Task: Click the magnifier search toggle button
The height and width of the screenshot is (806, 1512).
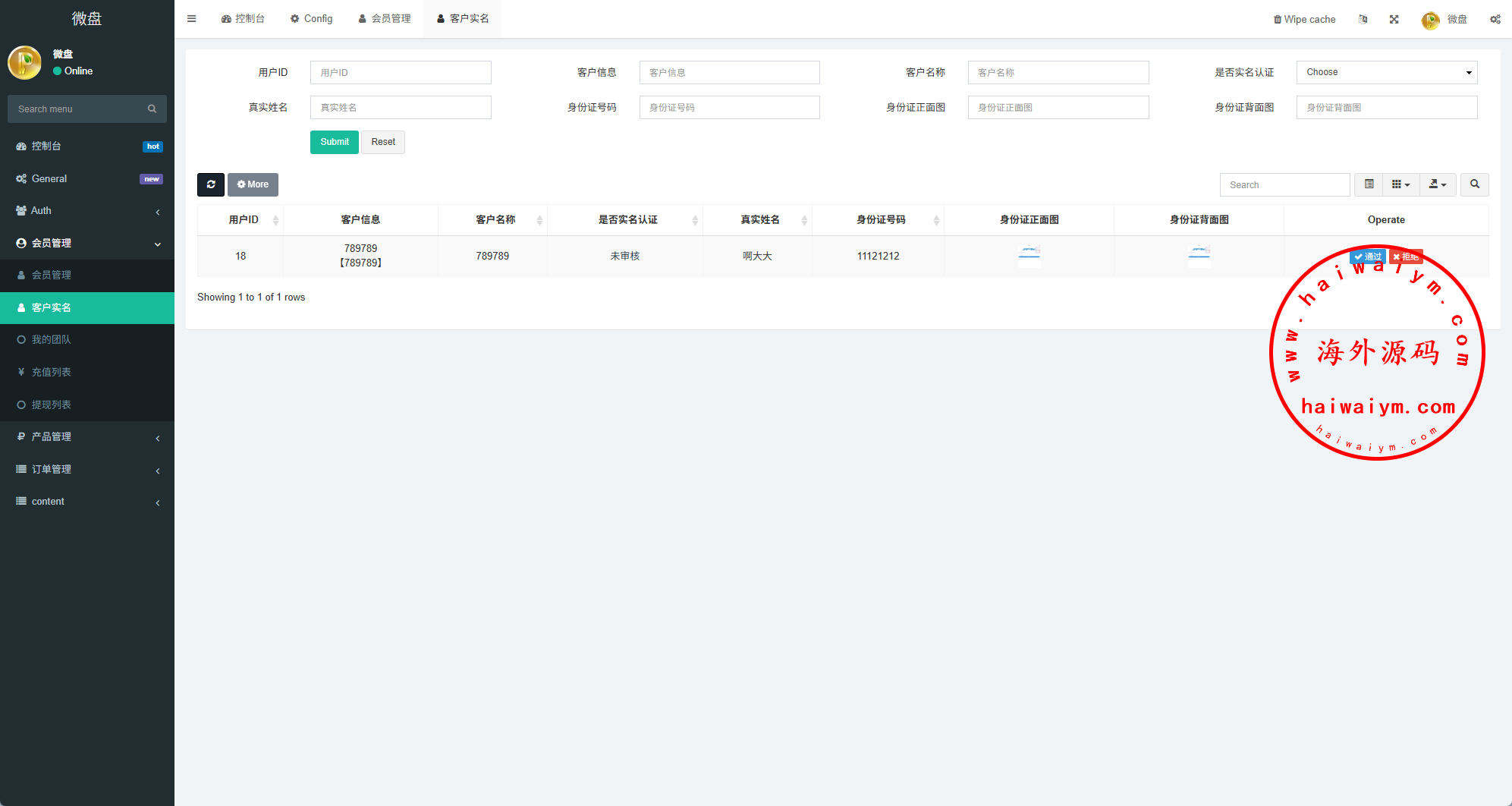Action: (x=1474, y=184)
